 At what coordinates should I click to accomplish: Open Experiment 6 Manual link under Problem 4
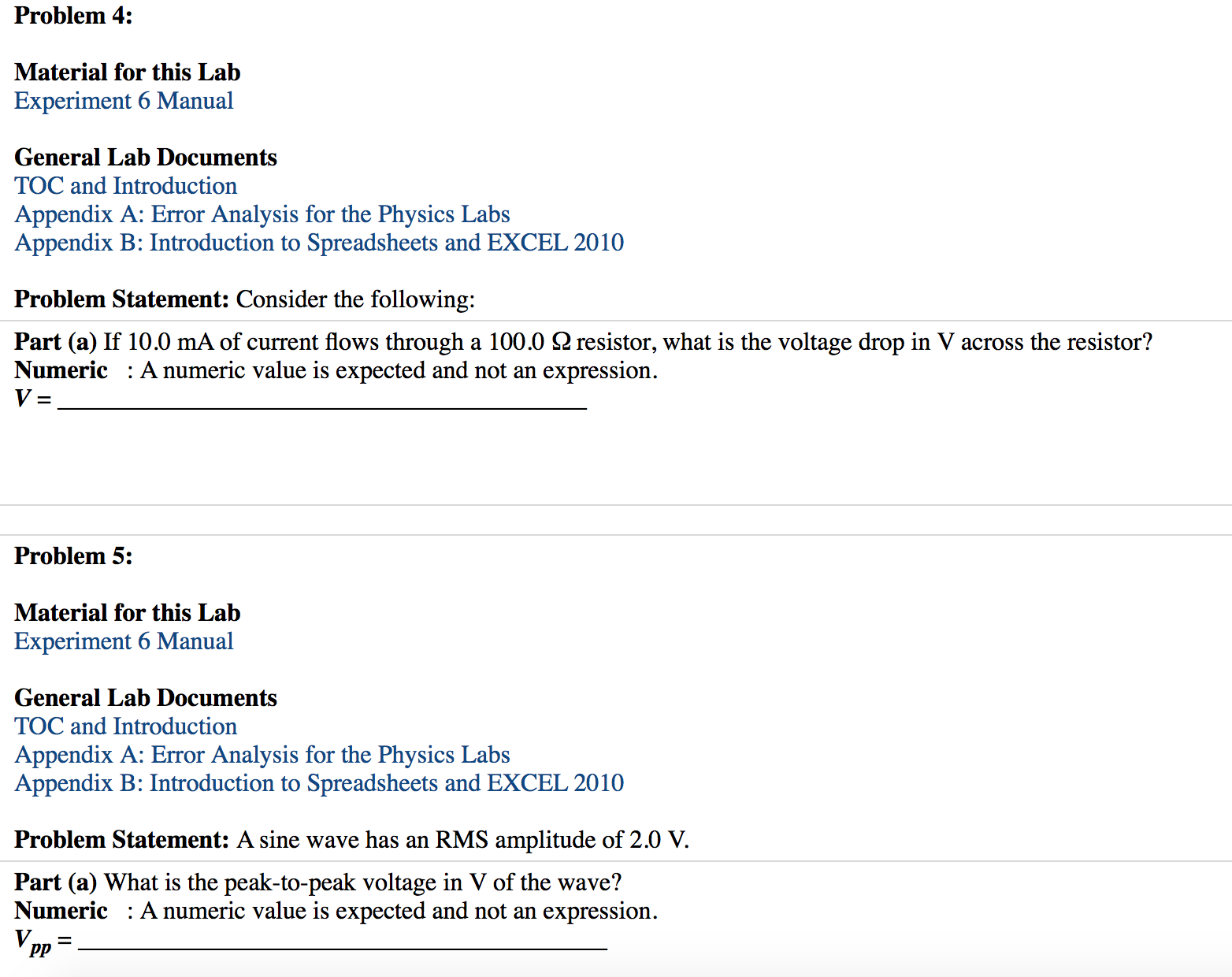(x=124, y=101)
